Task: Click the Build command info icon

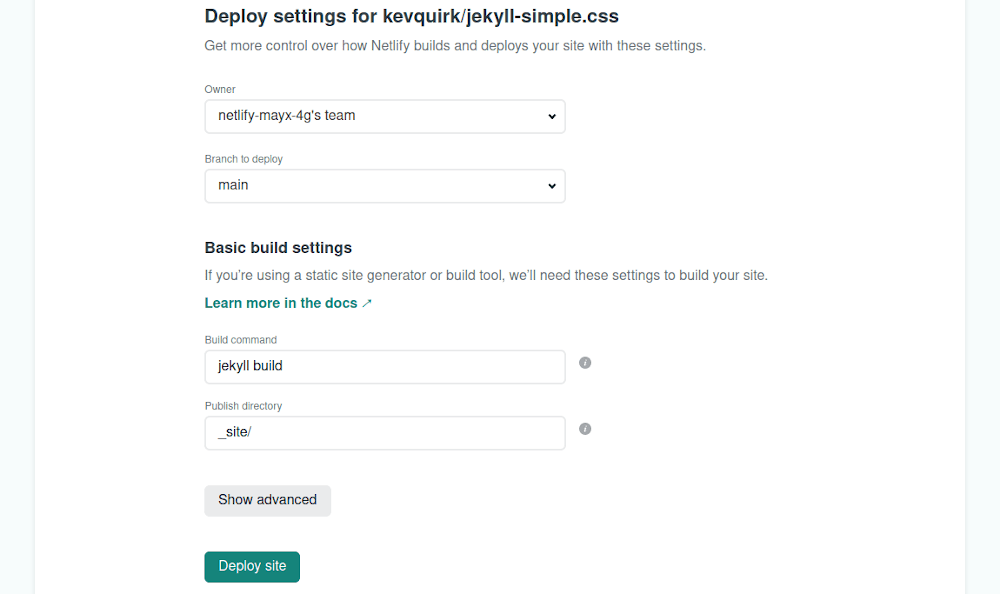Action: (585, 363)
